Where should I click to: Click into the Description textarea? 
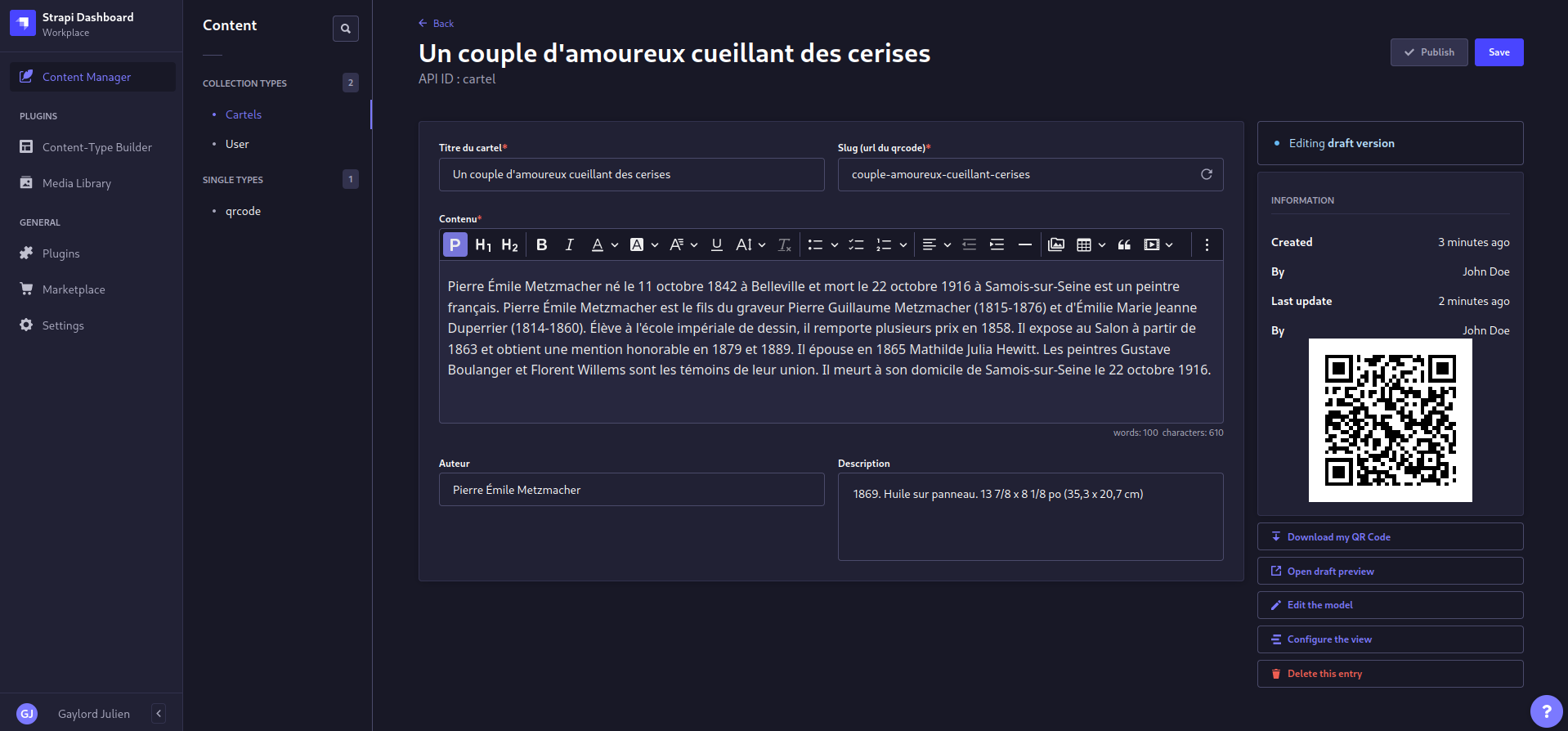[x=1030, y=517]
